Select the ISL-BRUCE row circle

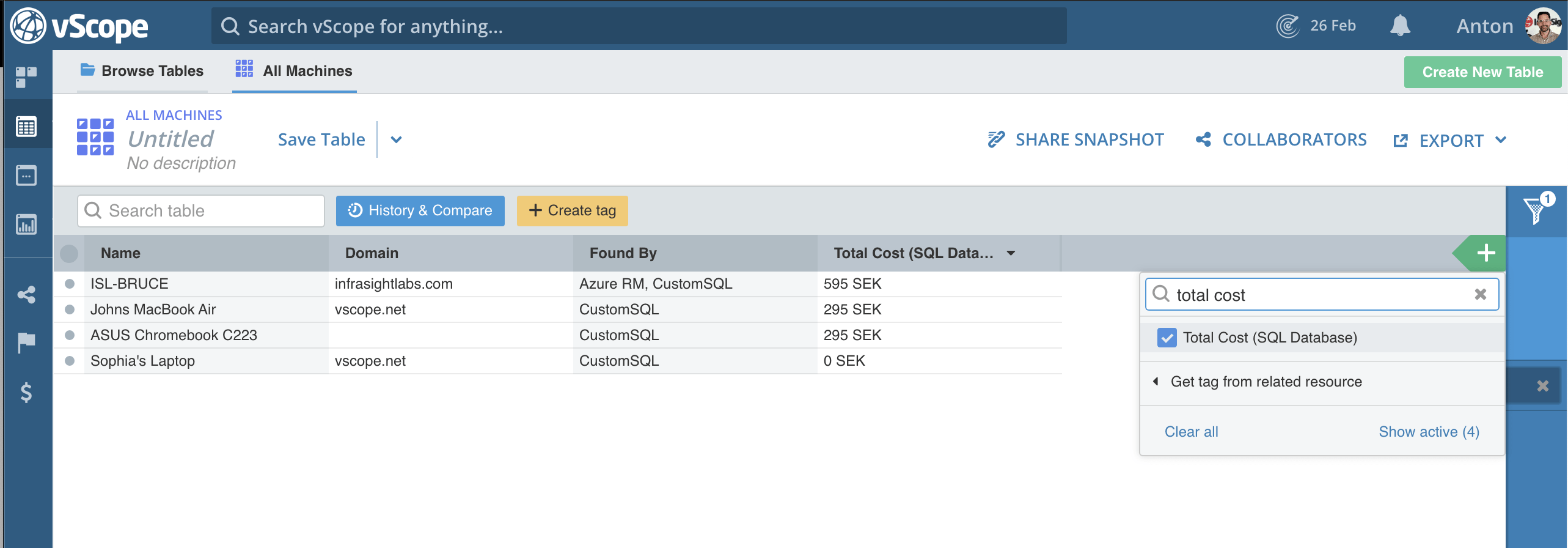70,284
